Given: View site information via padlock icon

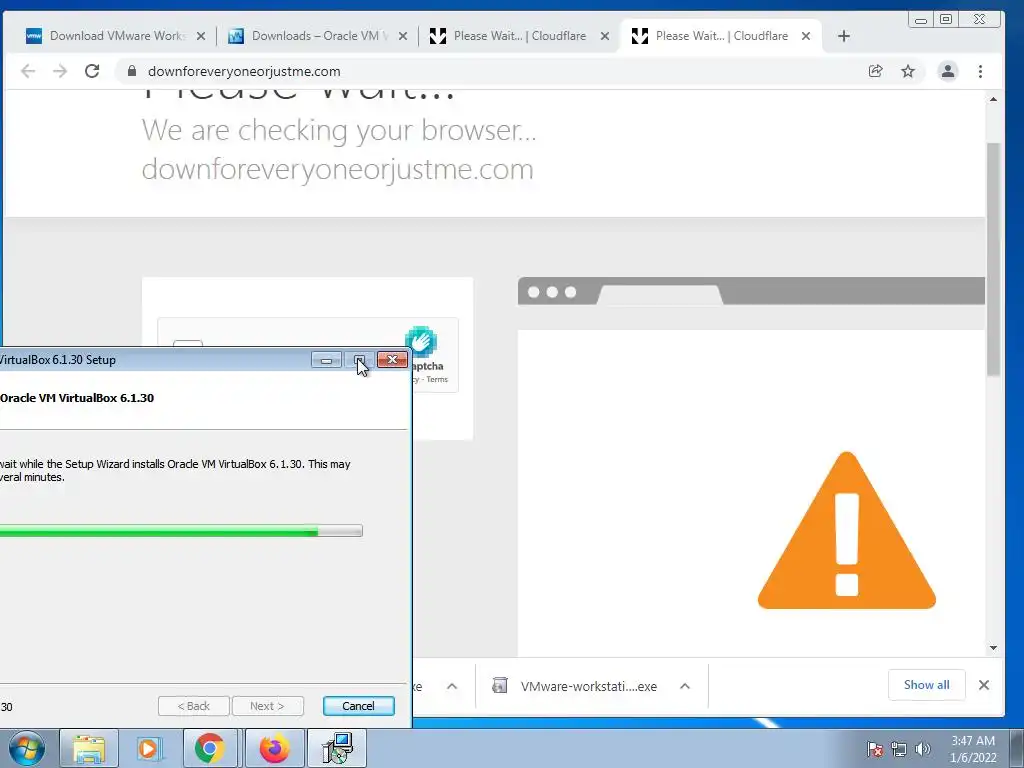Looking at the screenshot, I should coord(132,71).
